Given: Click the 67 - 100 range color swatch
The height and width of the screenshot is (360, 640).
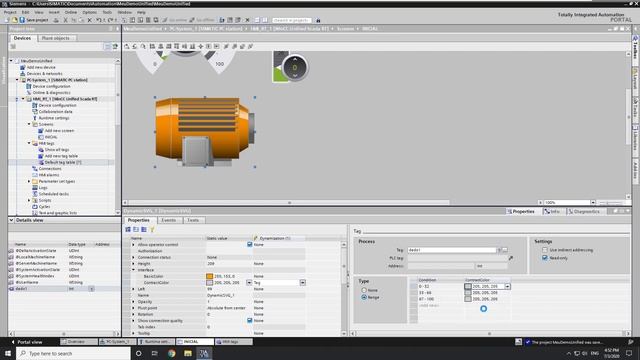Looking at the screenshot, I should click(x=468, y=299).
